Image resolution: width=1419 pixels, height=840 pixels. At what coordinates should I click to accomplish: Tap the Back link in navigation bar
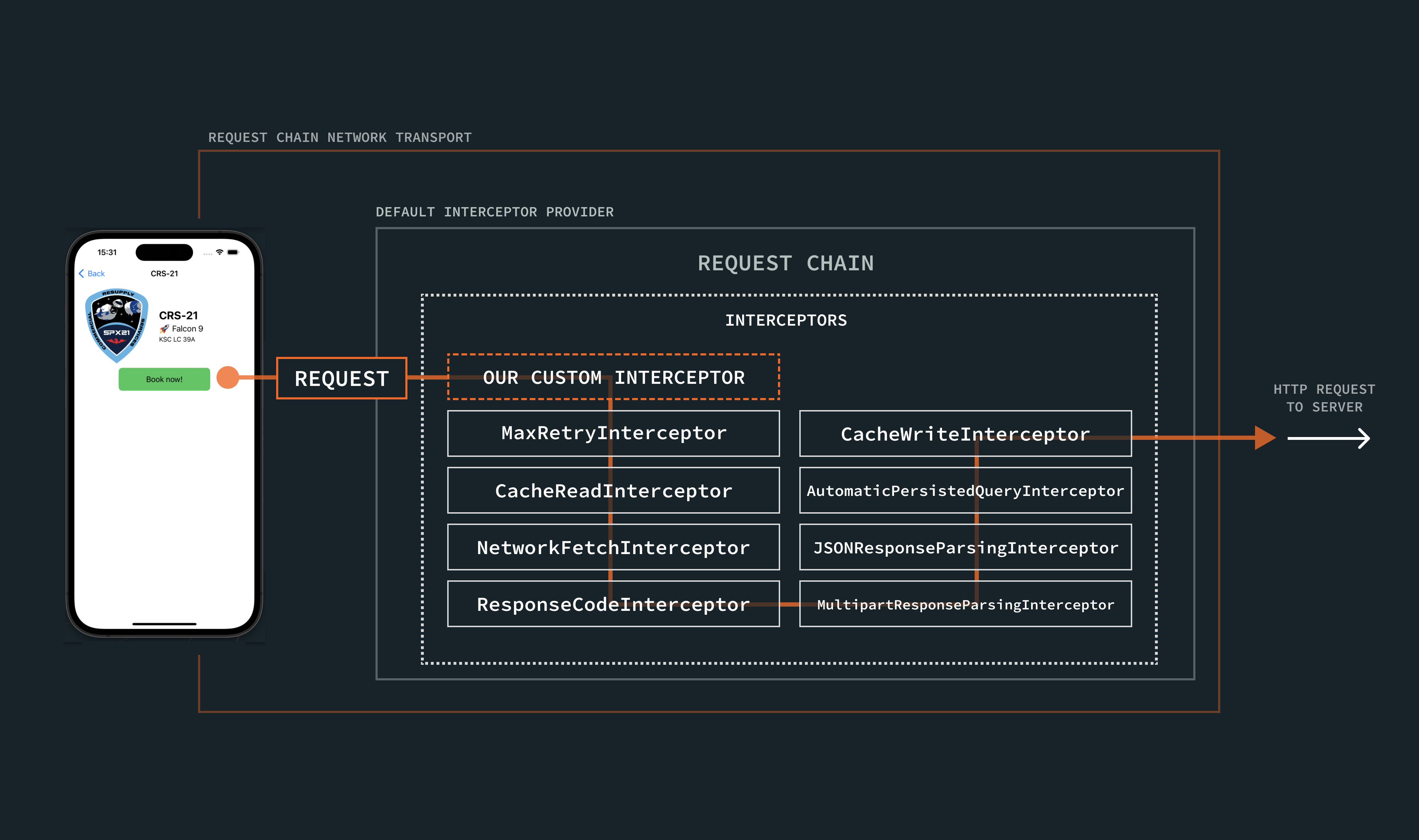pyautogui.click(x=96, y=273)
